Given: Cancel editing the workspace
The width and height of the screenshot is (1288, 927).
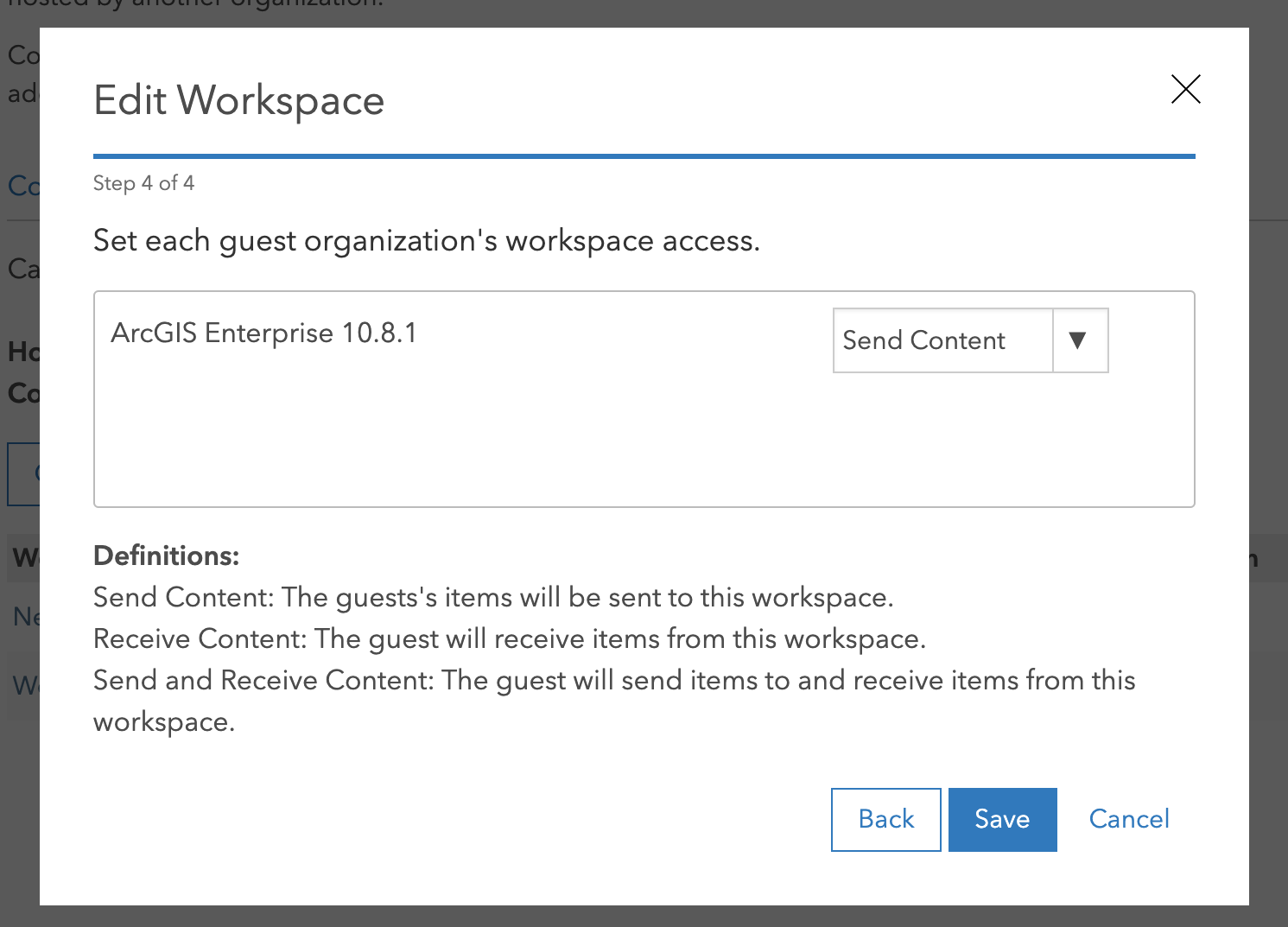Looking at the screenshot, I should (x=1128, y=819).
